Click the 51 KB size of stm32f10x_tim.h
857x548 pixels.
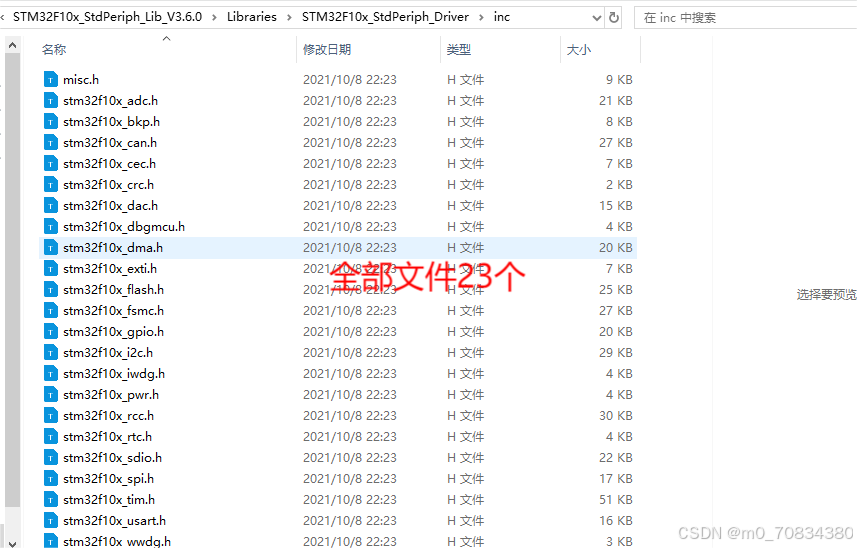[x=615, y=500]
